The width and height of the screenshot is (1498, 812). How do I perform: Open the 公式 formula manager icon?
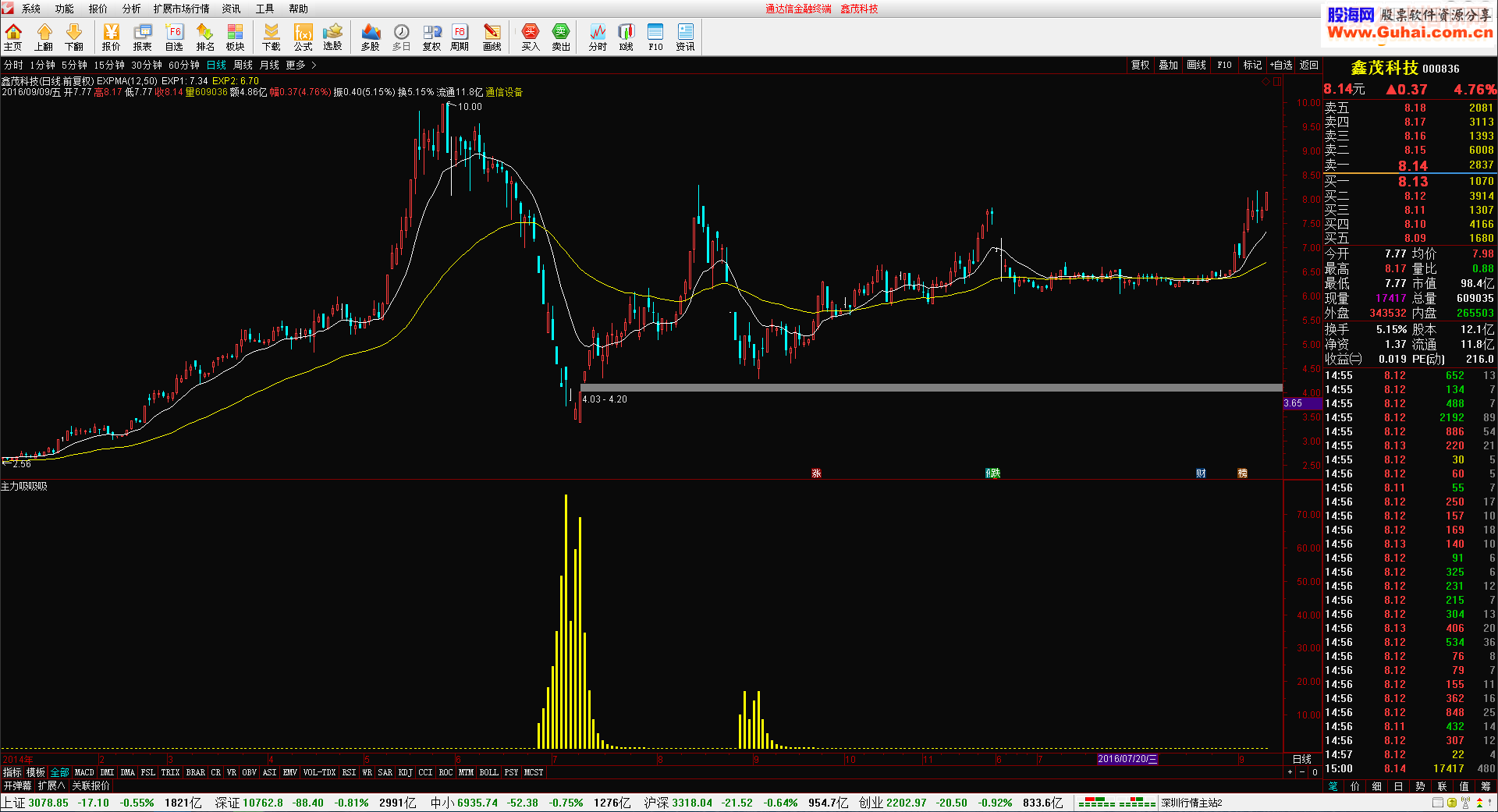click(x=303, y=37)
